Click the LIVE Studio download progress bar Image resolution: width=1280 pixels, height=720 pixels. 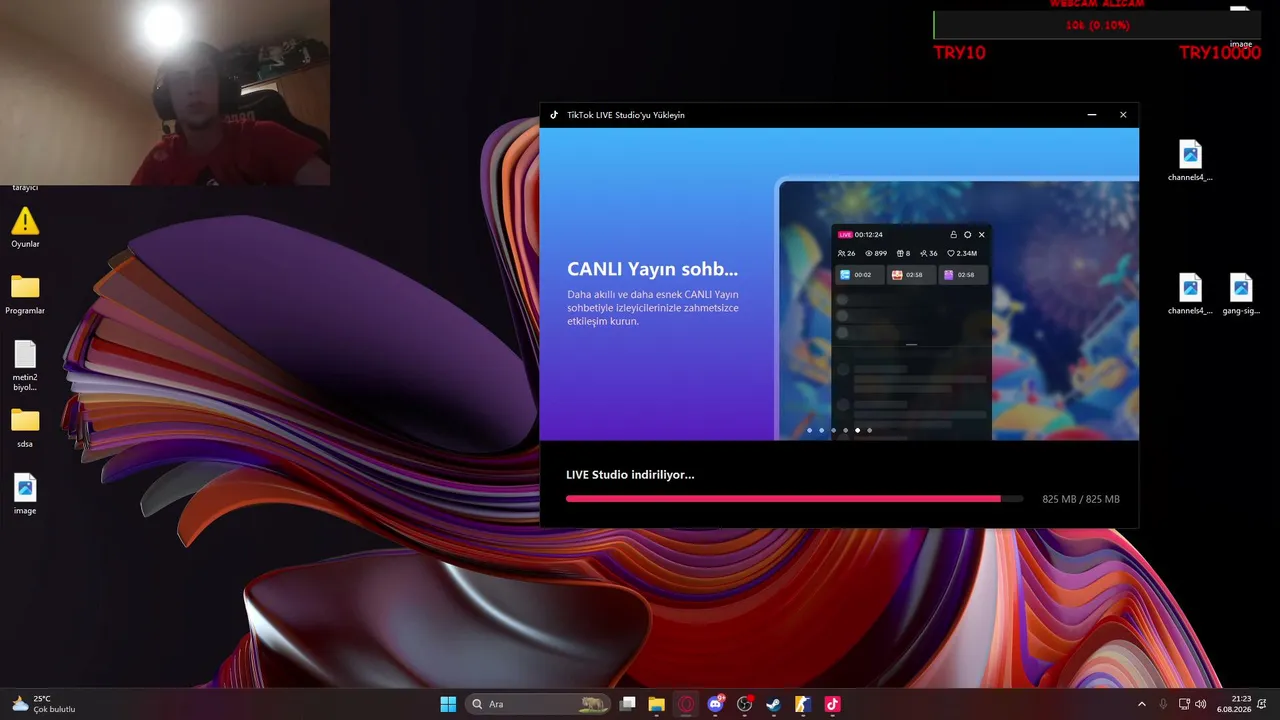coord(794,498)
